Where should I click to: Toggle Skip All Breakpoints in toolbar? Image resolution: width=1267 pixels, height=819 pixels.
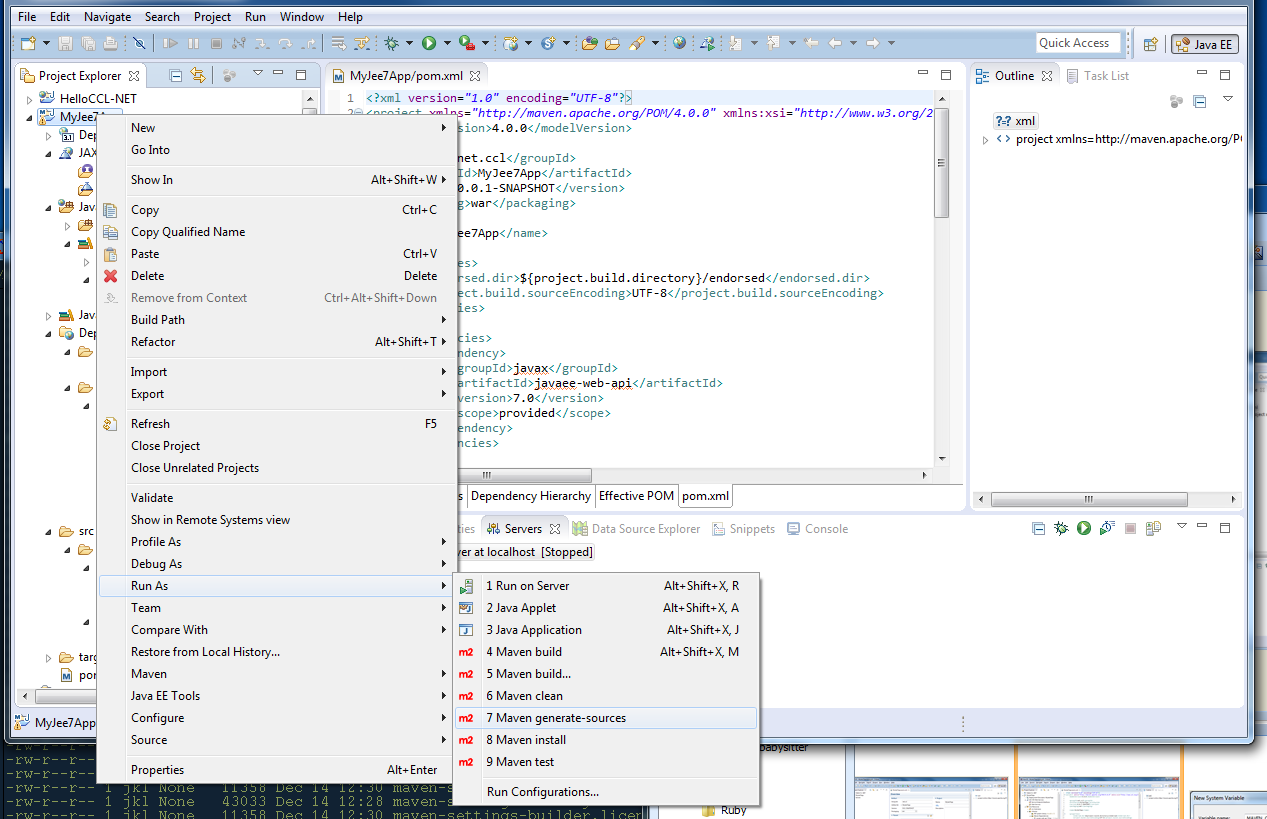coord(139,43)
